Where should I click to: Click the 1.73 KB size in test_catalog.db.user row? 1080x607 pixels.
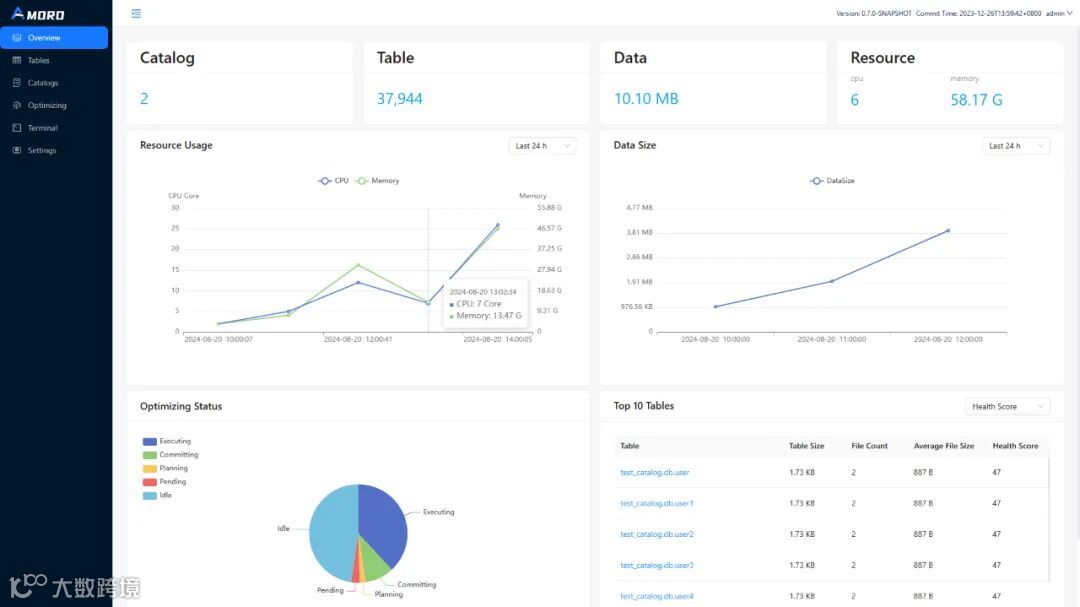click(x=802, y=473)
